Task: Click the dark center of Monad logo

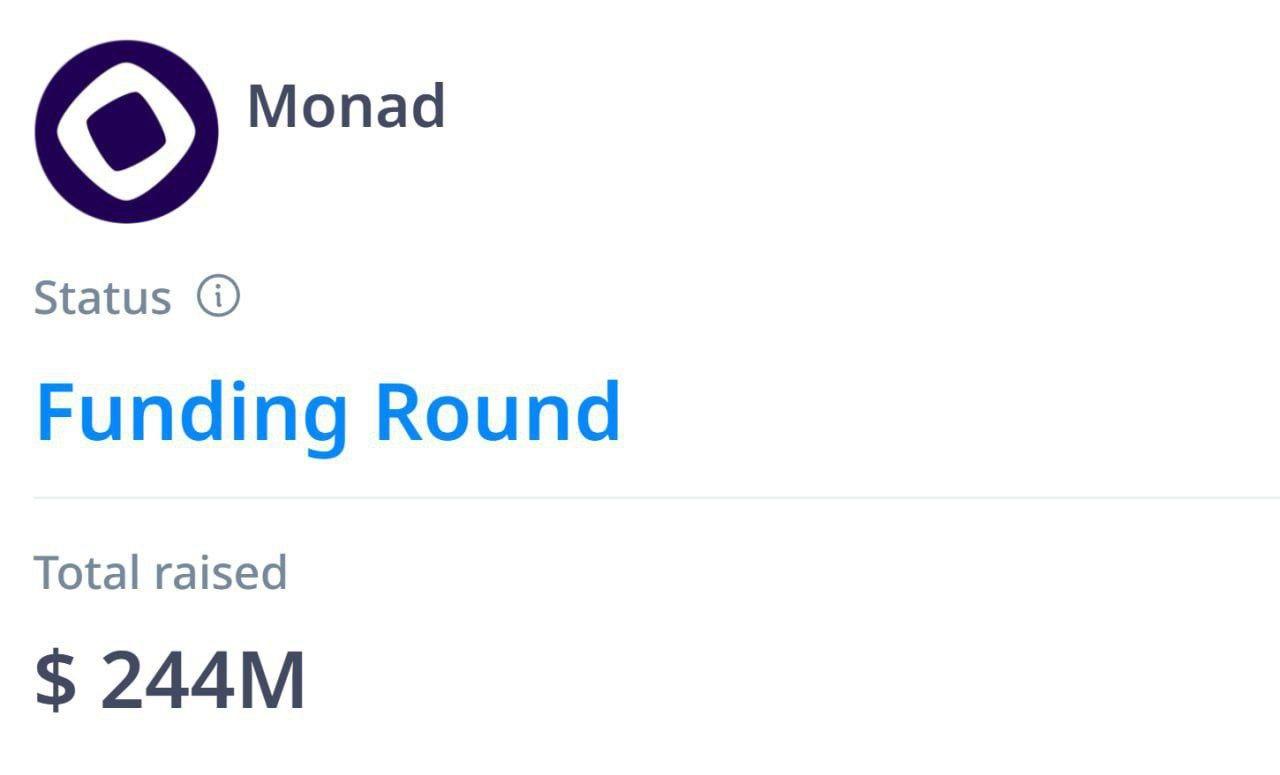Action: 126,131
